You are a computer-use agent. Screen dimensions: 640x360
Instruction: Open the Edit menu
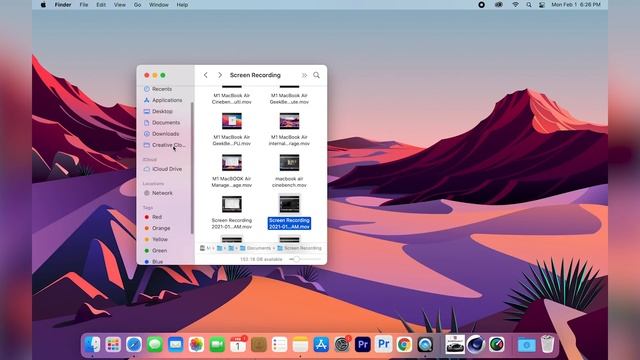[101, 5]
